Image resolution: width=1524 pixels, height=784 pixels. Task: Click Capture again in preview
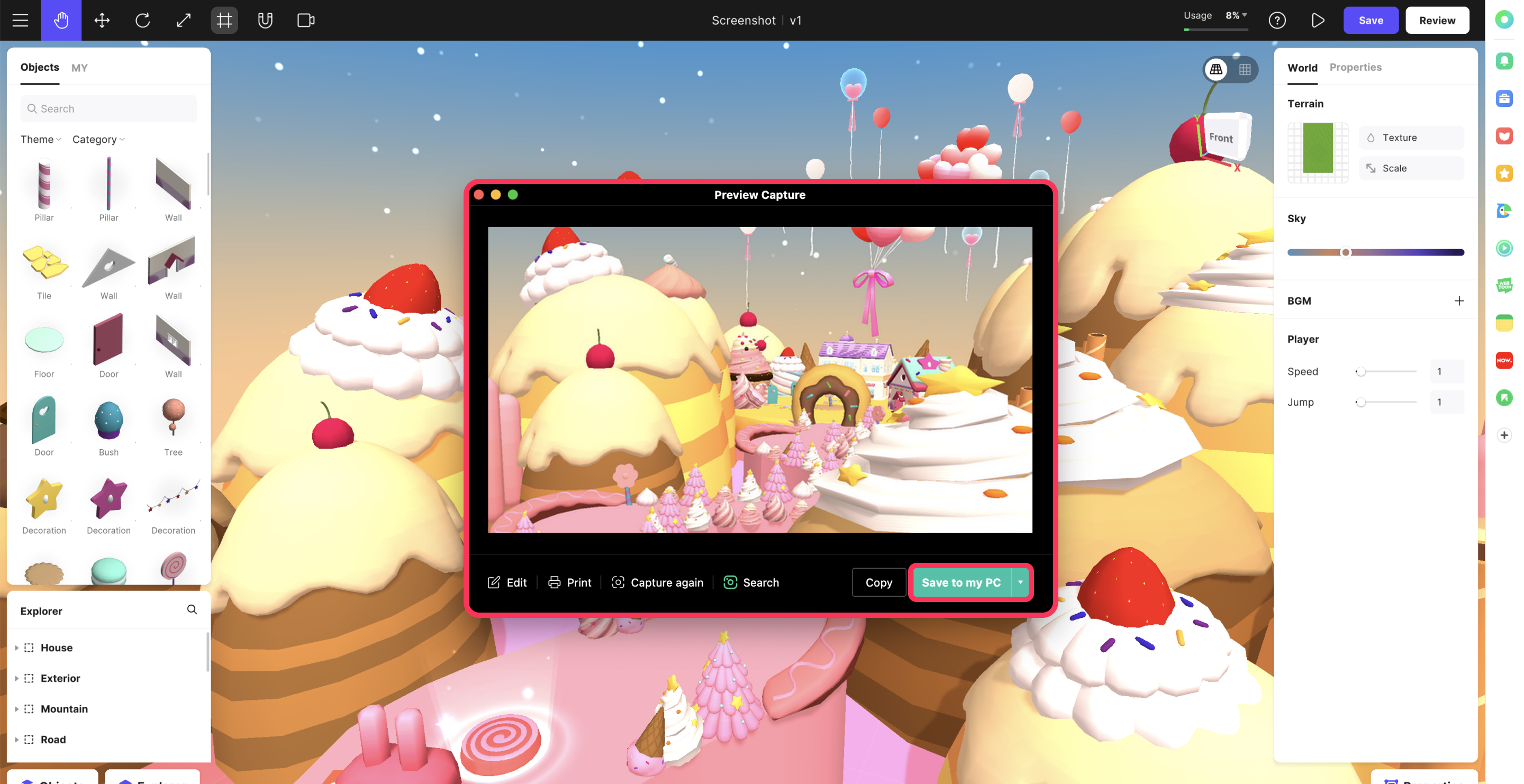pos(657,582)
